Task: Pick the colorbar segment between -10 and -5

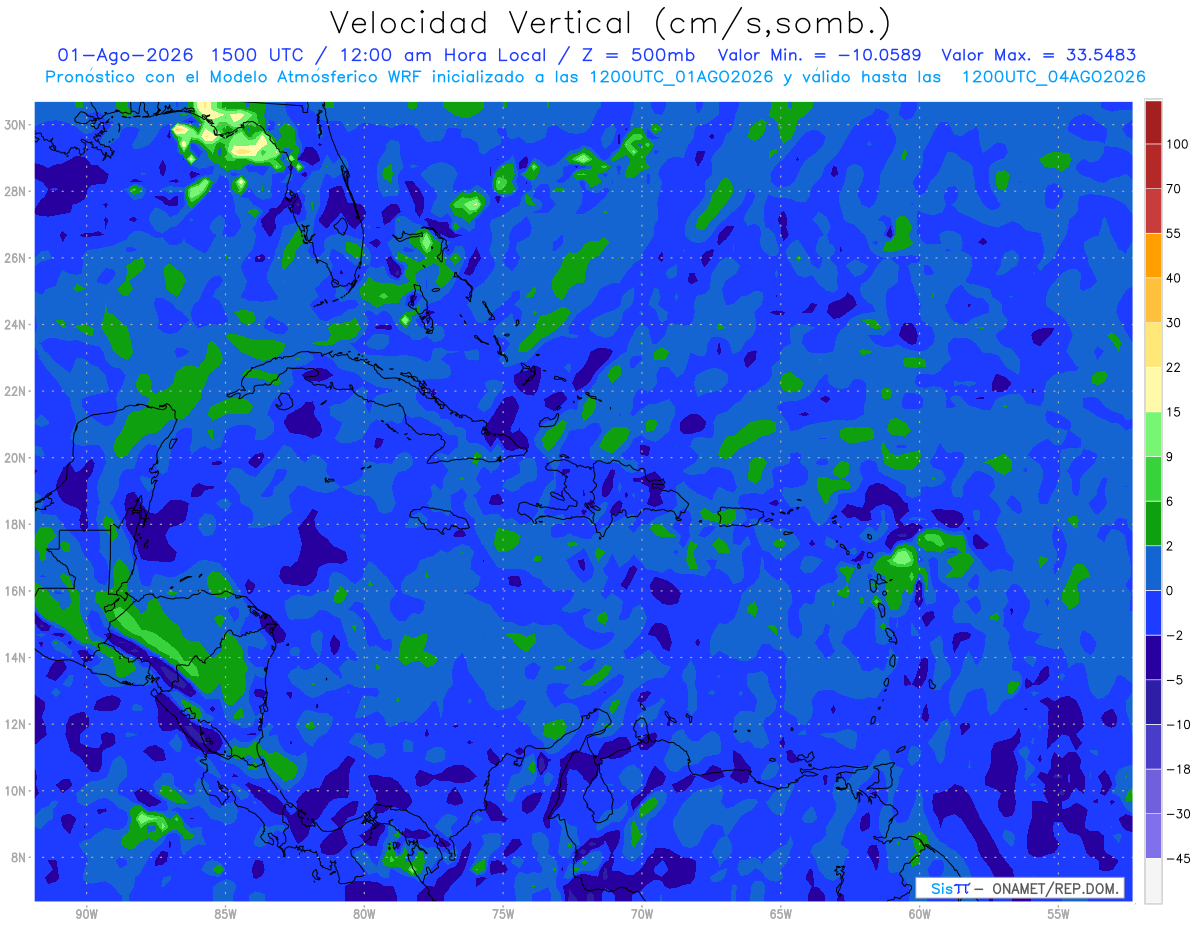Action: point(1153,702)
